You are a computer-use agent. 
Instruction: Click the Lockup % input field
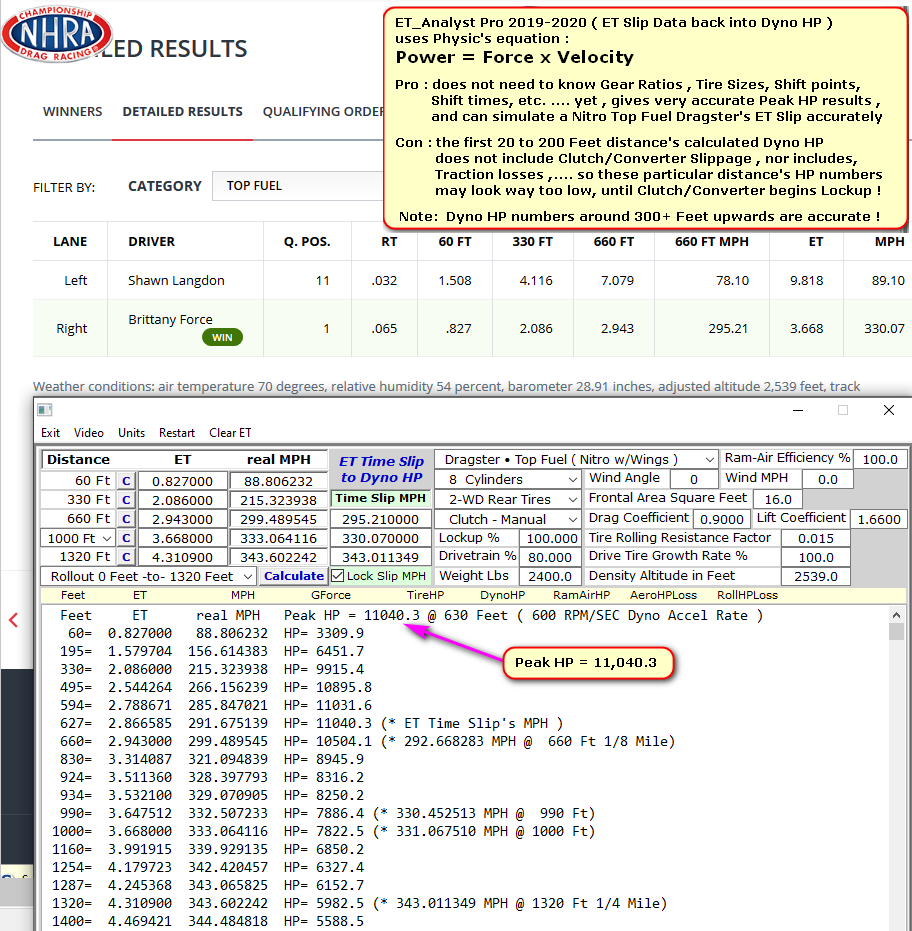(549, 539)
